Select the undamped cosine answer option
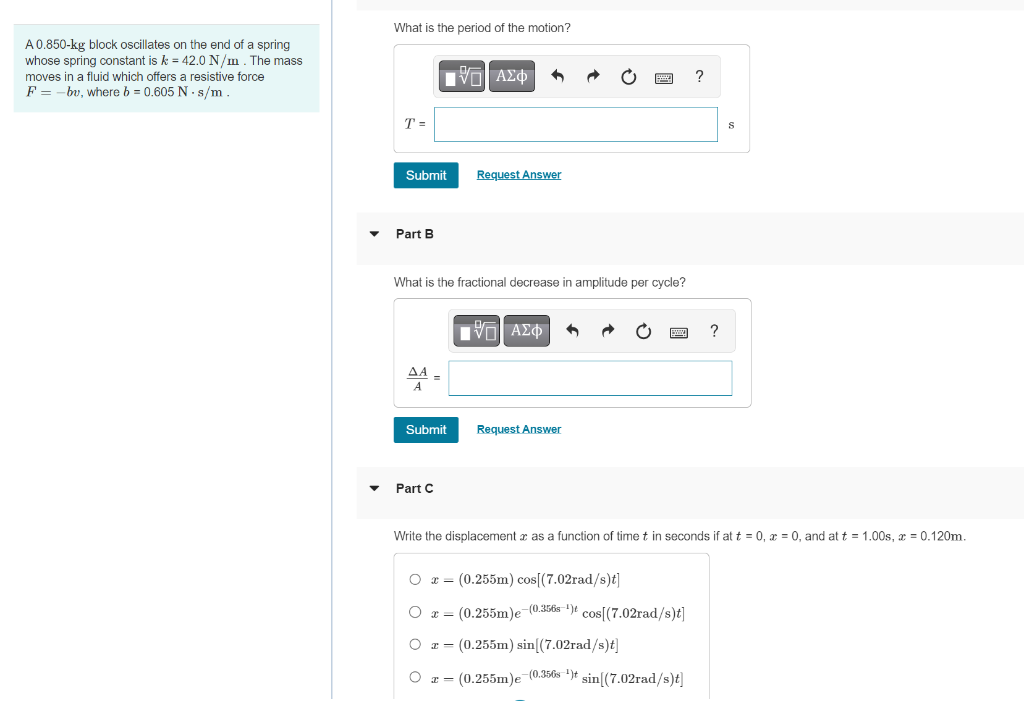This screenshot has width=1024, height=701. (x=415, y=579)
